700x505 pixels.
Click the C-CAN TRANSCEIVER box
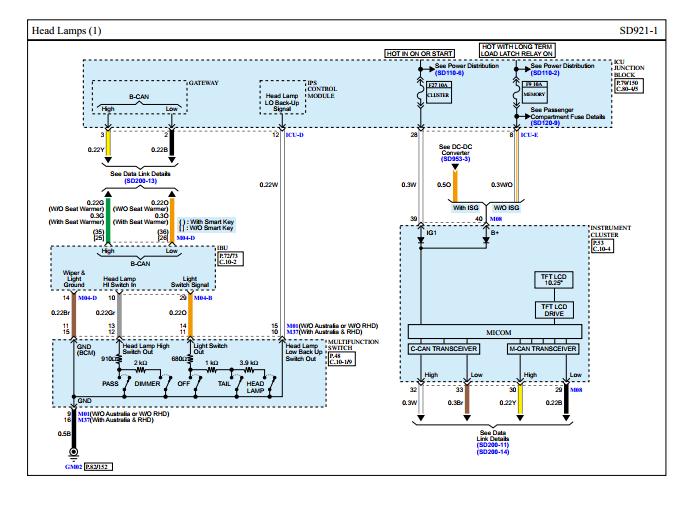(444, 349)
